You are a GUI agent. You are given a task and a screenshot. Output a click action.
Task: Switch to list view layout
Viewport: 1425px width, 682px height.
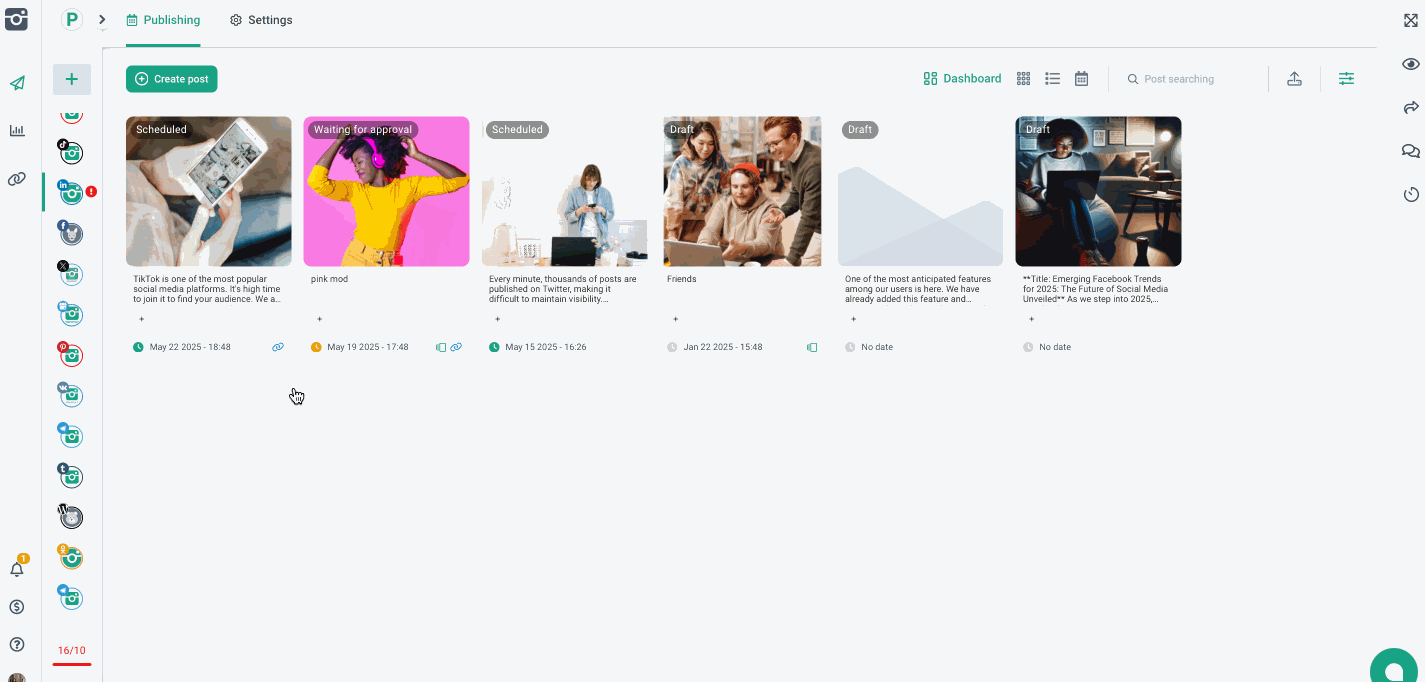(1052, 79)
